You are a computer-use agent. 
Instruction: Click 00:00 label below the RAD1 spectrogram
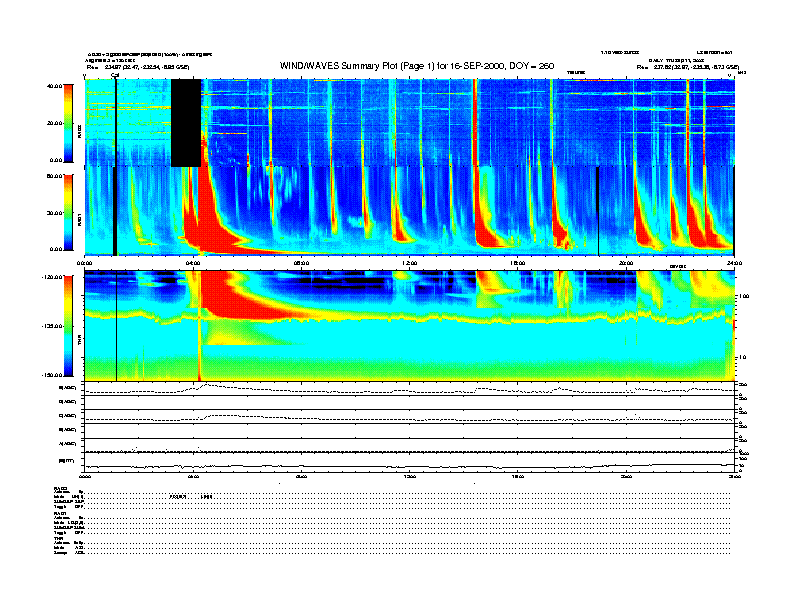tap(84, 263)
